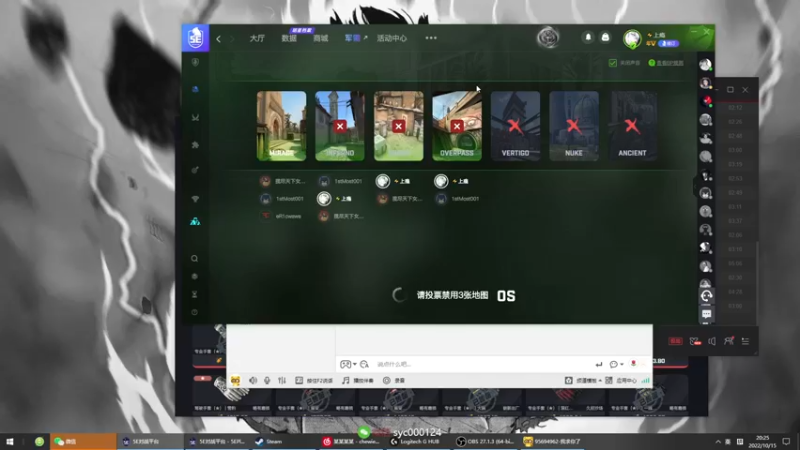Click the list menu icon in right panel
The height and width of the screenshot is (450, 800).
click(x=745, y=341)
